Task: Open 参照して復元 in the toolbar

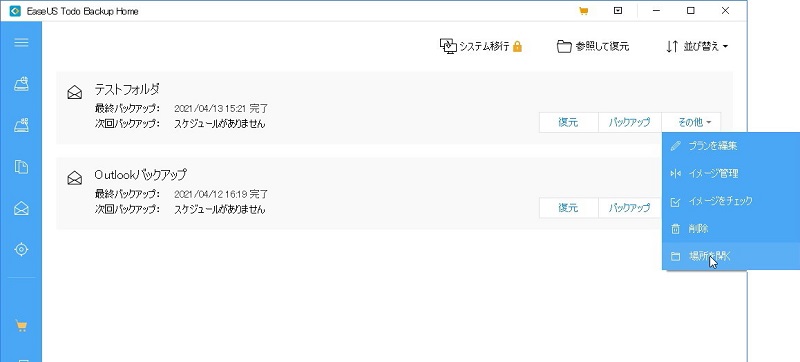Action: pyautogui.click(x=593, y=46)
